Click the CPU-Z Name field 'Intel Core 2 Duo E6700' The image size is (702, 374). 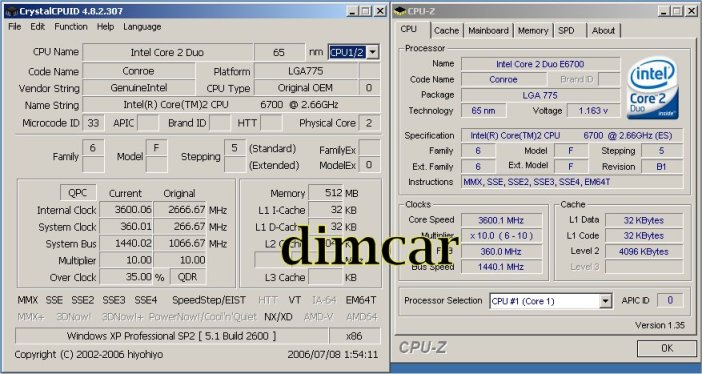[x=540, y=64]
